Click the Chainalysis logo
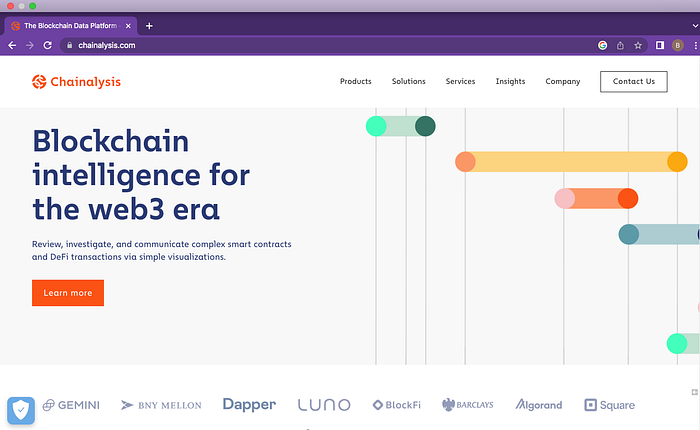The width and height of the screenshot is (700, 430). [x=76, y=82]
